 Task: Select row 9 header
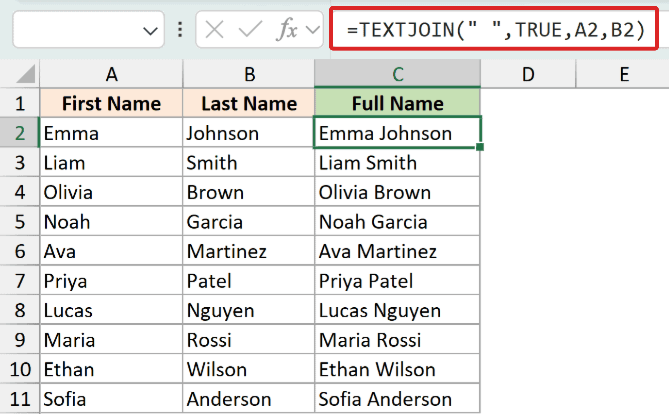tap(20, 339)
